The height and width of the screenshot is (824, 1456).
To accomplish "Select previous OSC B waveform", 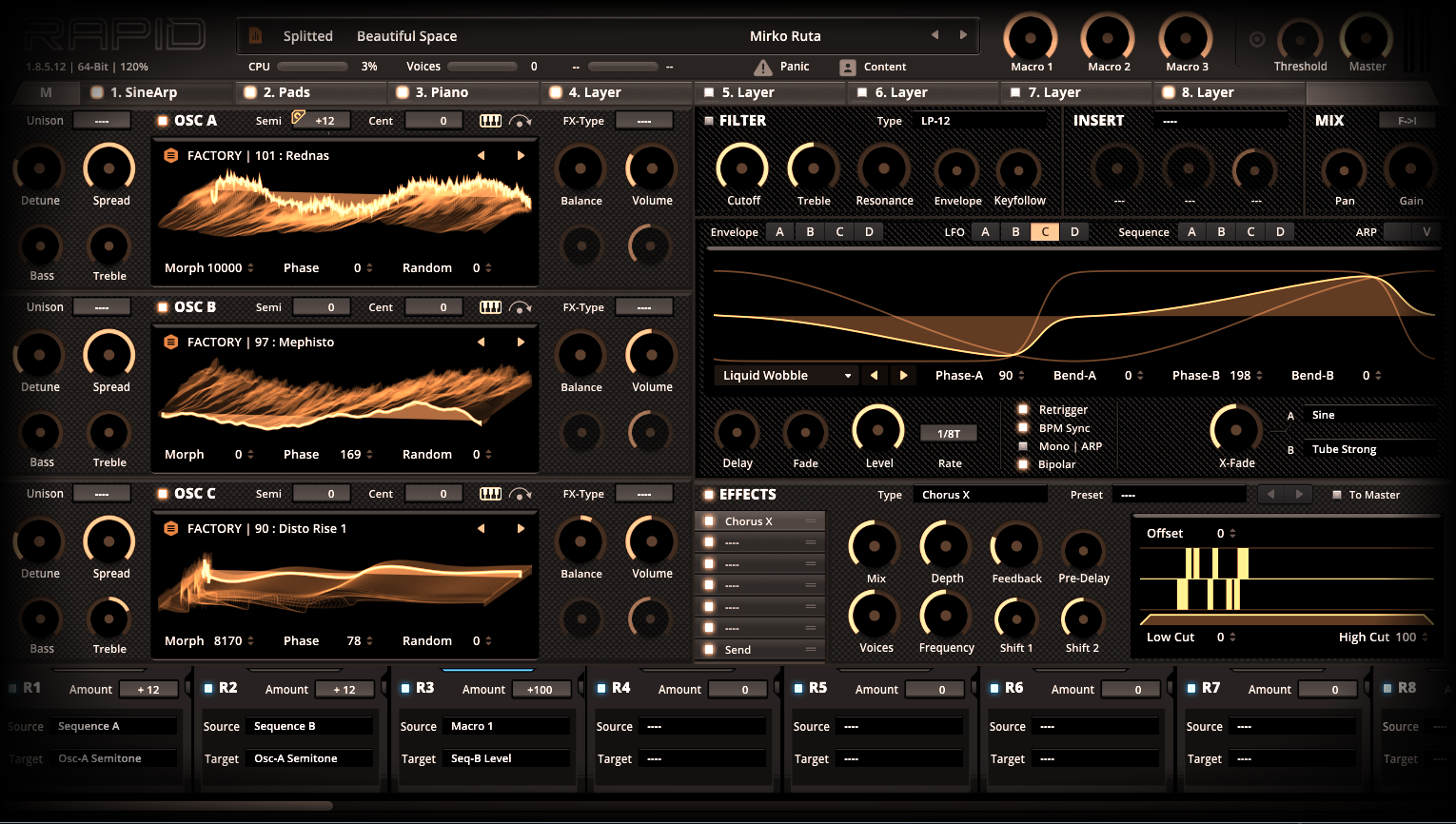I will point(482,342).
